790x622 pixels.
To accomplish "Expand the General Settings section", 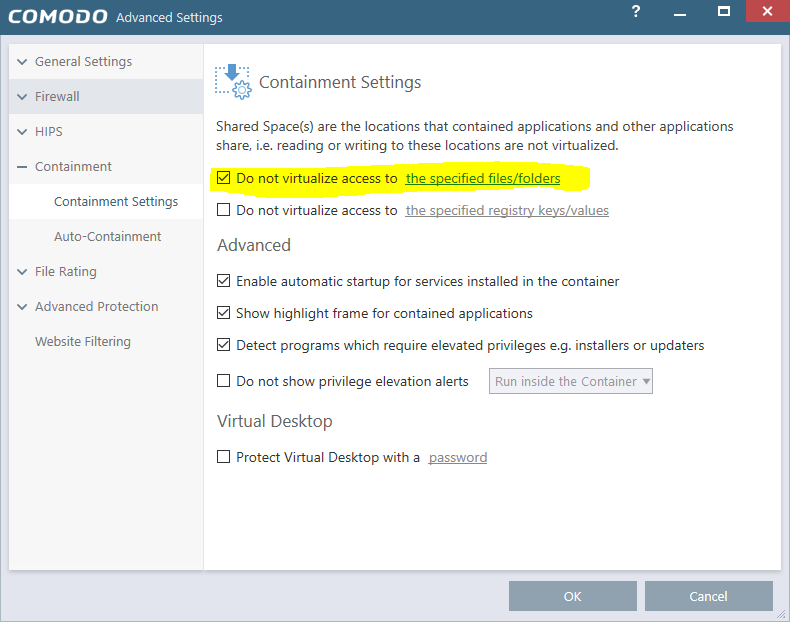I will pyautogui.click(x=22, y=62).
